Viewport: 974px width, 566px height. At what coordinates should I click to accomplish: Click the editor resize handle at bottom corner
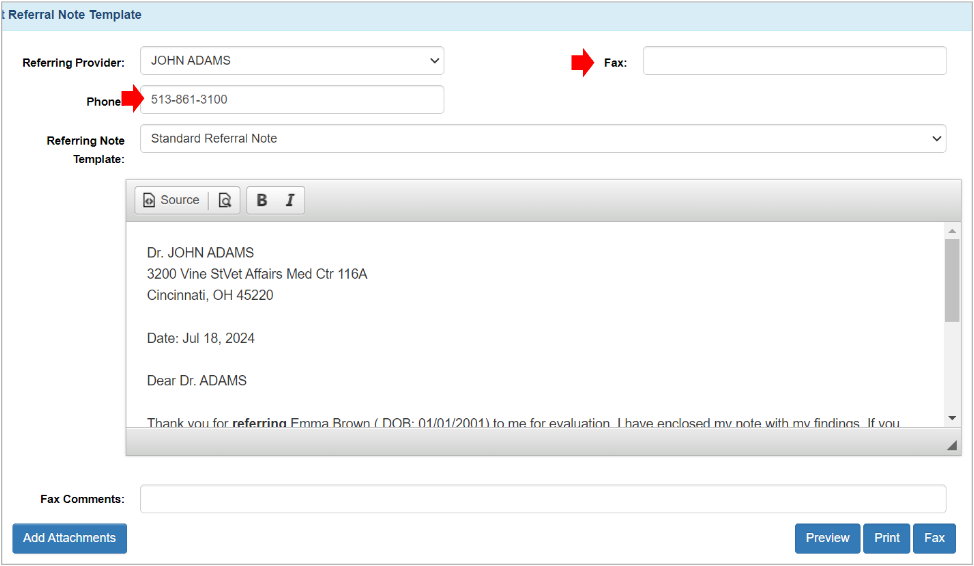[951, 445]
